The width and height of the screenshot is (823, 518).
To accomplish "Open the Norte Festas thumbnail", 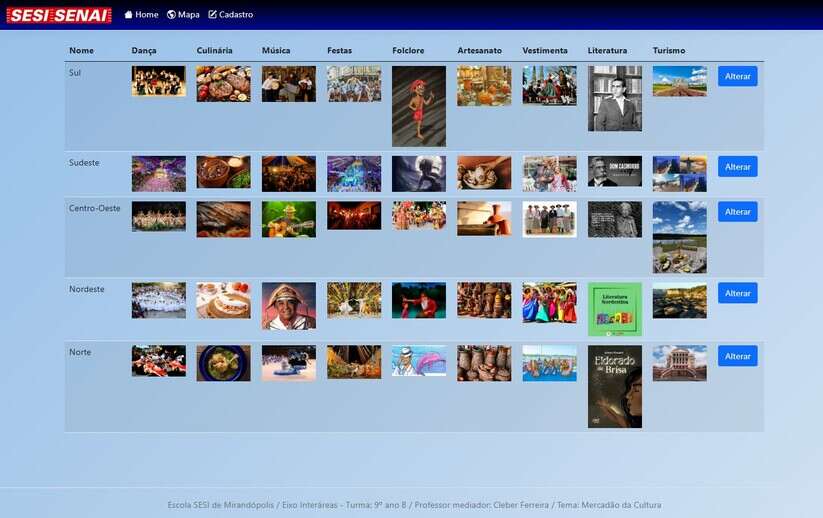I will [x=354, y=362].
